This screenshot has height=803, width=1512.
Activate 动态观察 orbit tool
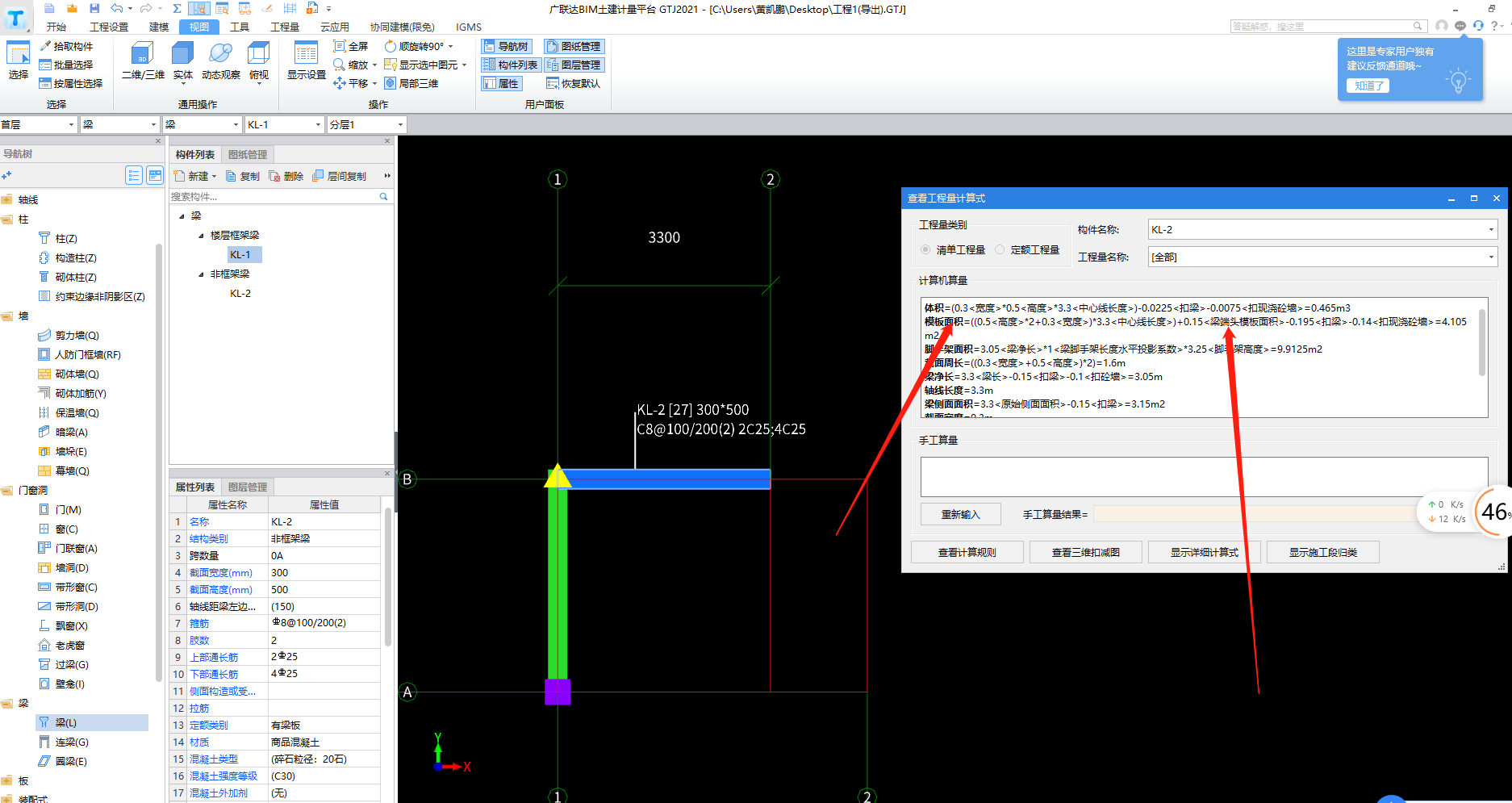coord(220,61)
